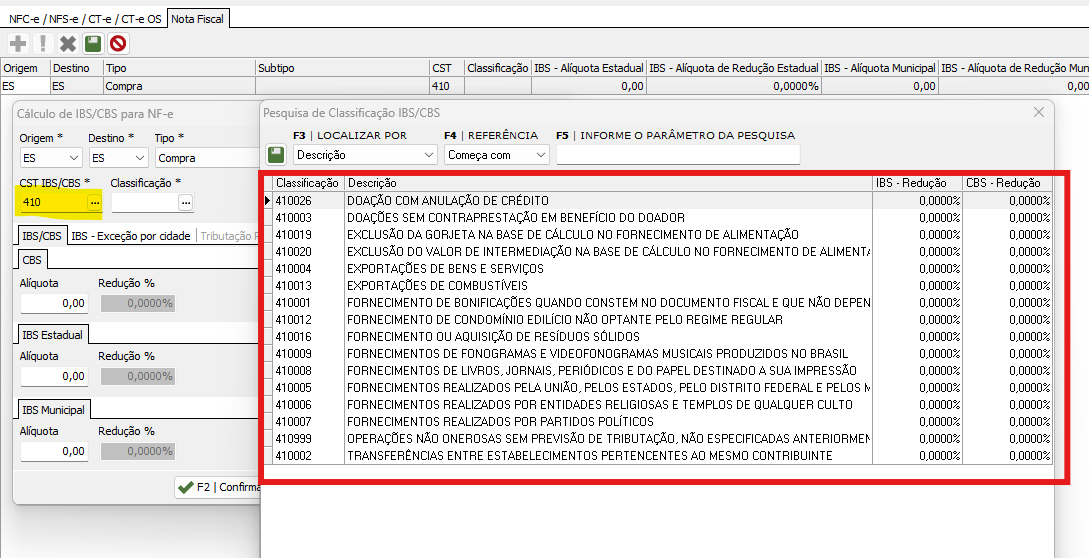Click the CBS Alíquota input field
The height and width of the screenshot is (558, 1089).
(54, 303)
